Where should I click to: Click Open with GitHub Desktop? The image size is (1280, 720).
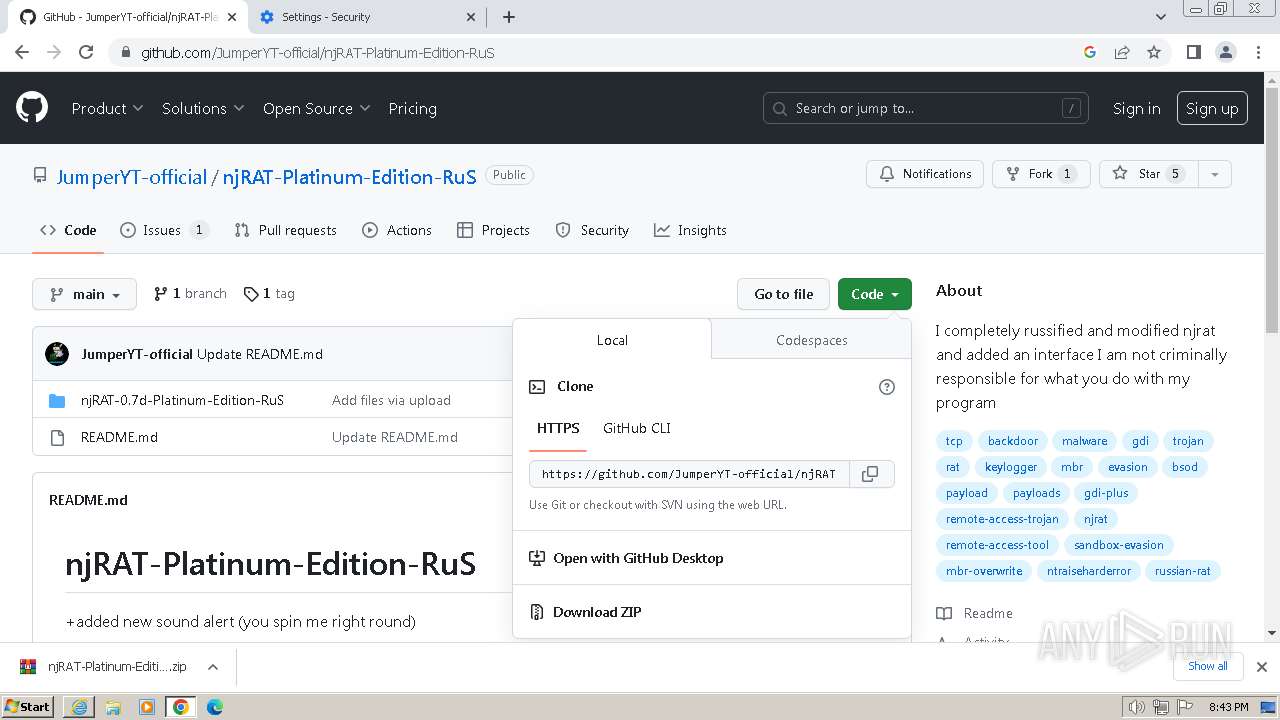click(638, 558)
